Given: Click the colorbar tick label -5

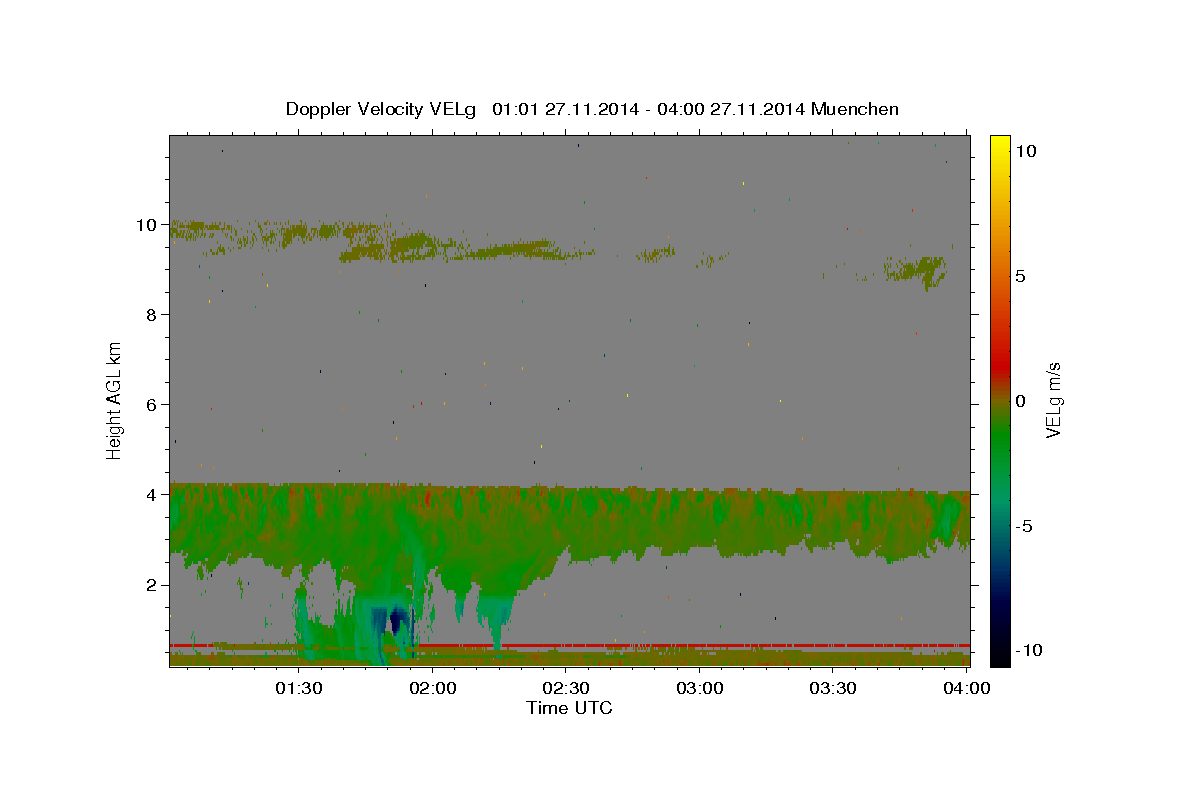Looking at the screenshot, I should 1023,526.
